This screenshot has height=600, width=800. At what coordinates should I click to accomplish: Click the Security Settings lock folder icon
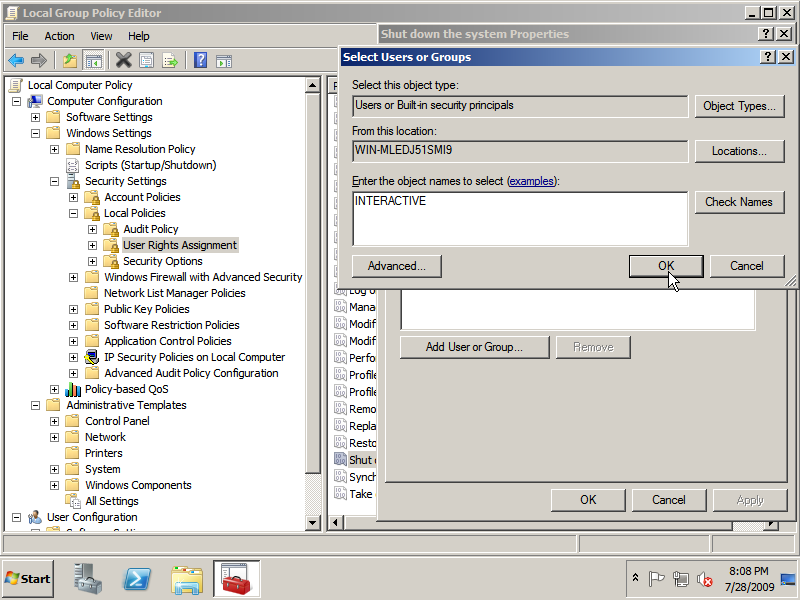tap(73, 181)
